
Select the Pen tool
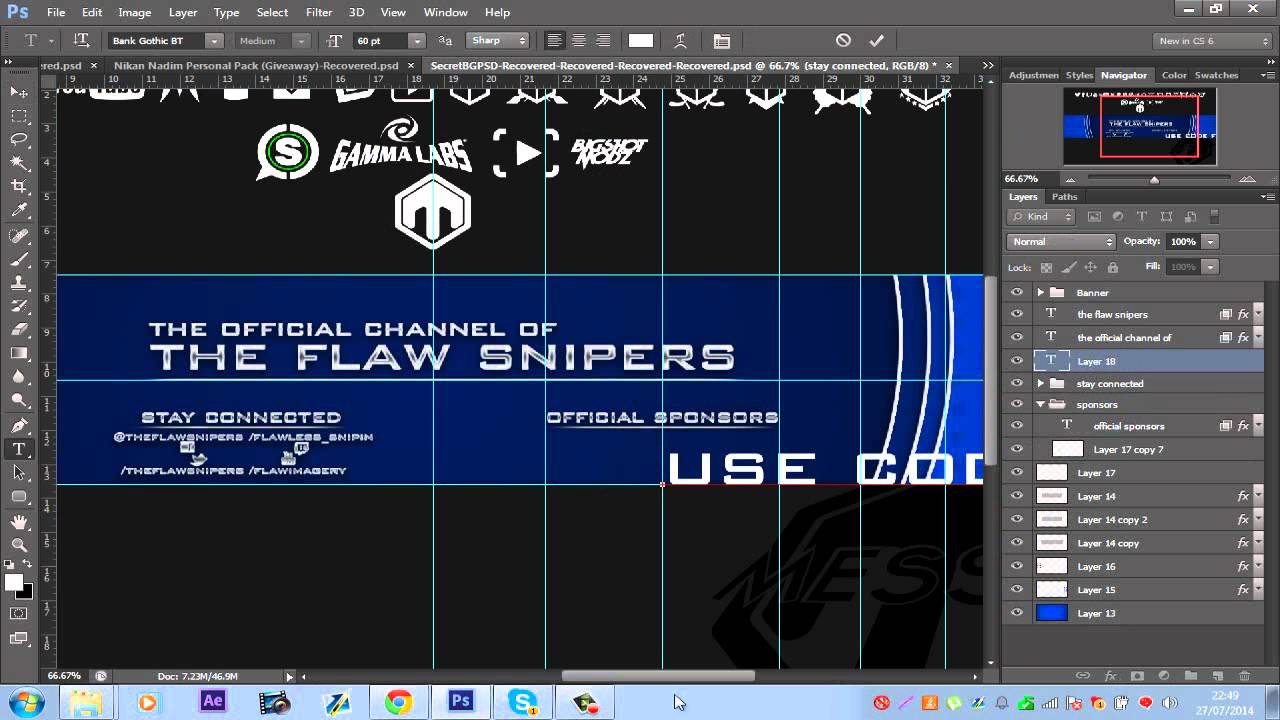(19, 426)
